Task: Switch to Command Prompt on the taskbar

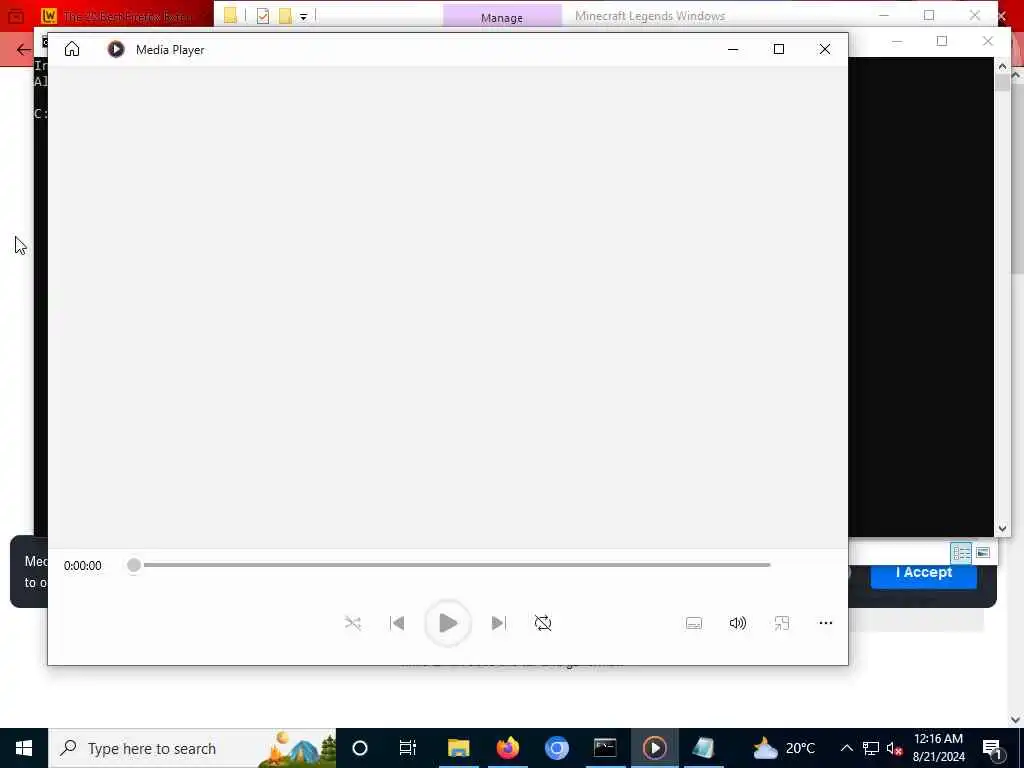Action: click(x=605, y=748)
